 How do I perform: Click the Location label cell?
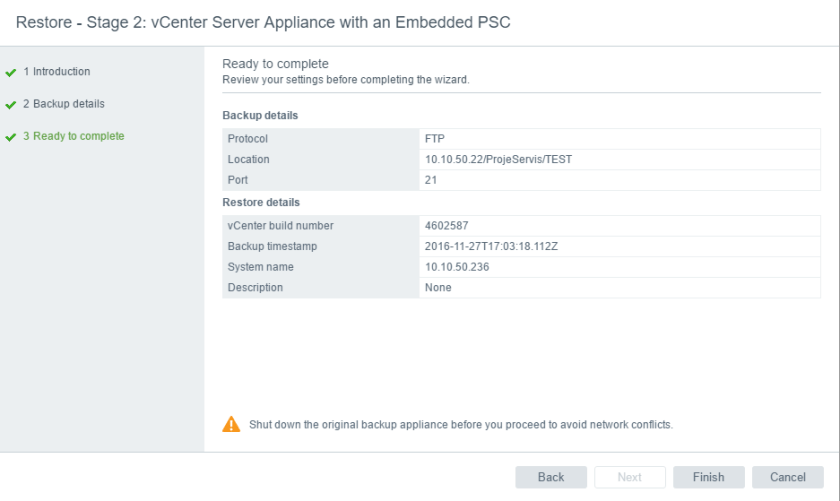[321, 159]
